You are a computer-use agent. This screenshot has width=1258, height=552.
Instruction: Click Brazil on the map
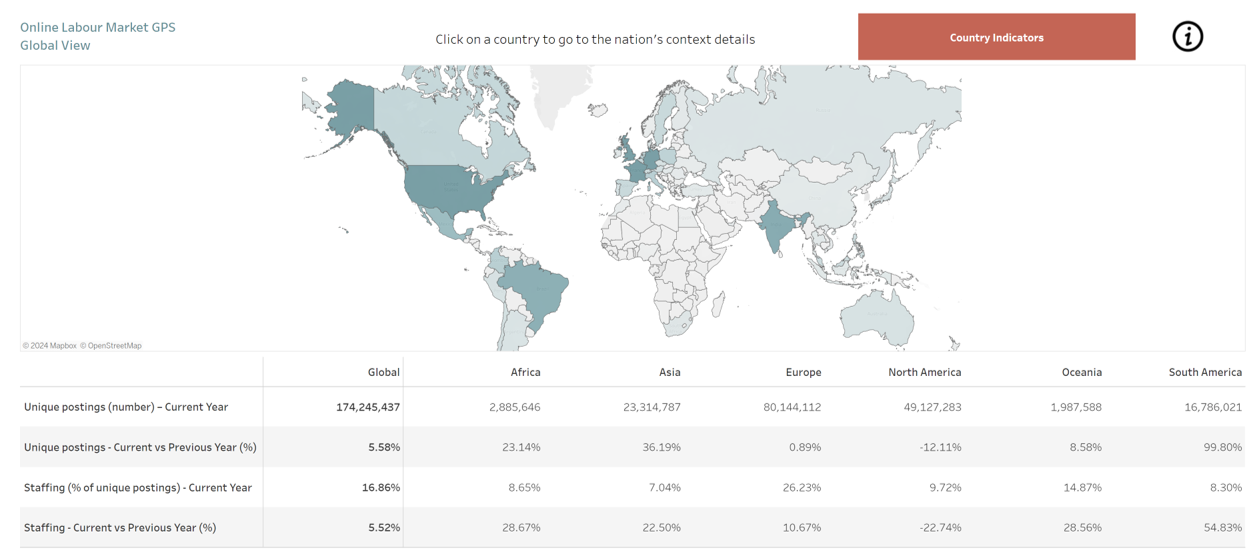tap(537, 290)
